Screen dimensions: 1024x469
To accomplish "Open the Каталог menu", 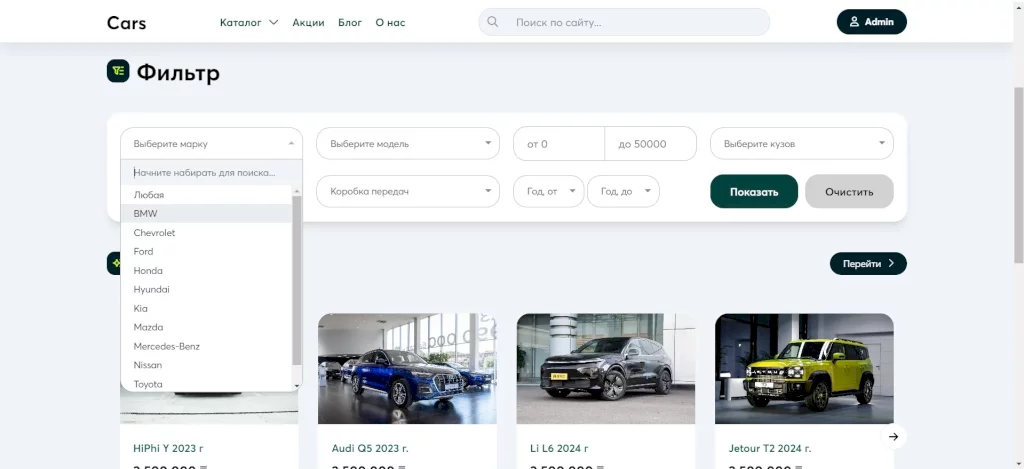I will tap(240, 22).
